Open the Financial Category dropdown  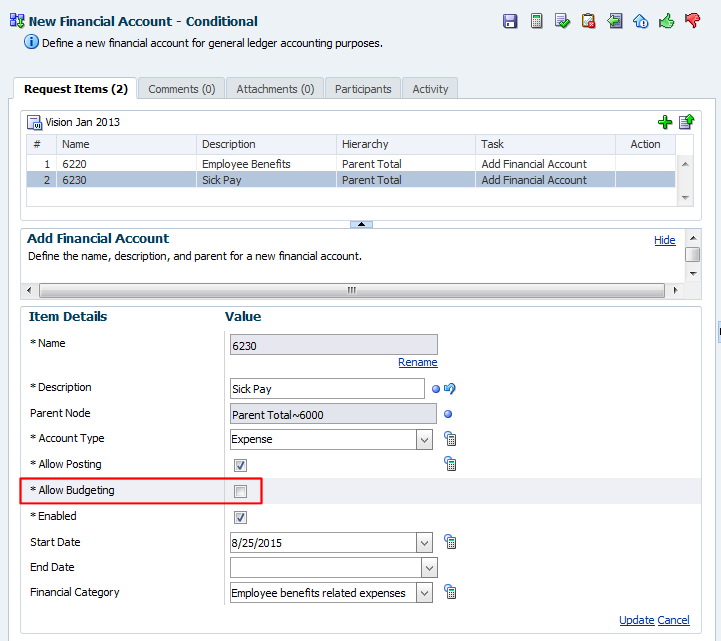coord(424,593)
